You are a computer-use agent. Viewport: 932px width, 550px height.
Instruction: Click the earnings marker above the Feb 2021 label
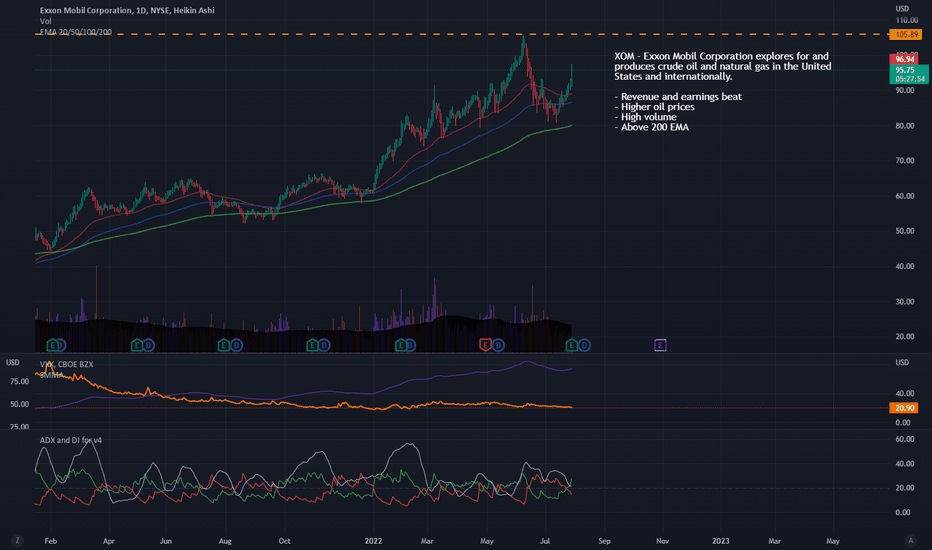click(x=52, y=345)
